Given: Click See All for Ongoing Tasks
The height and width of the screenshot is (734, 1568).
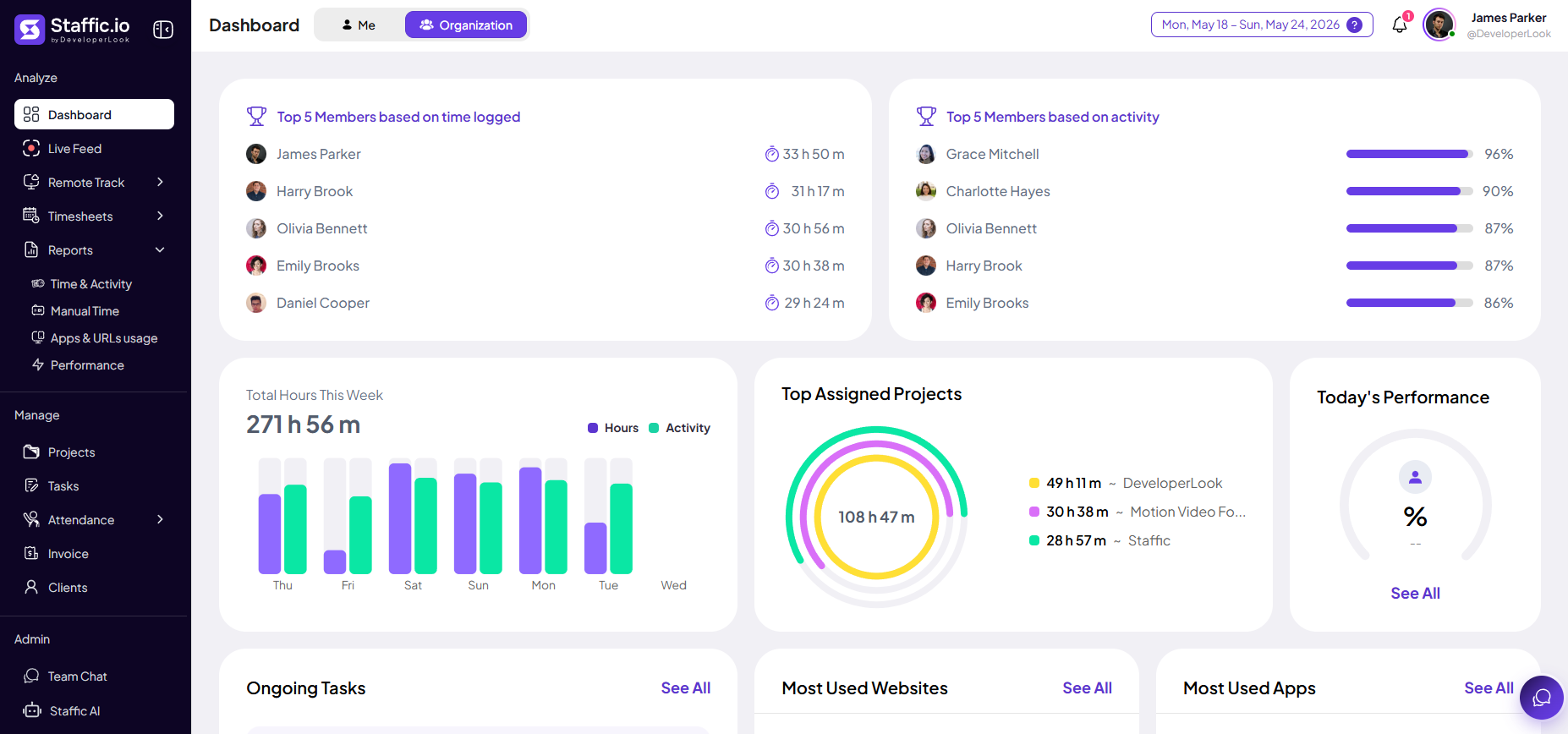Looking at the screenshot, I should tap(685, 687).
